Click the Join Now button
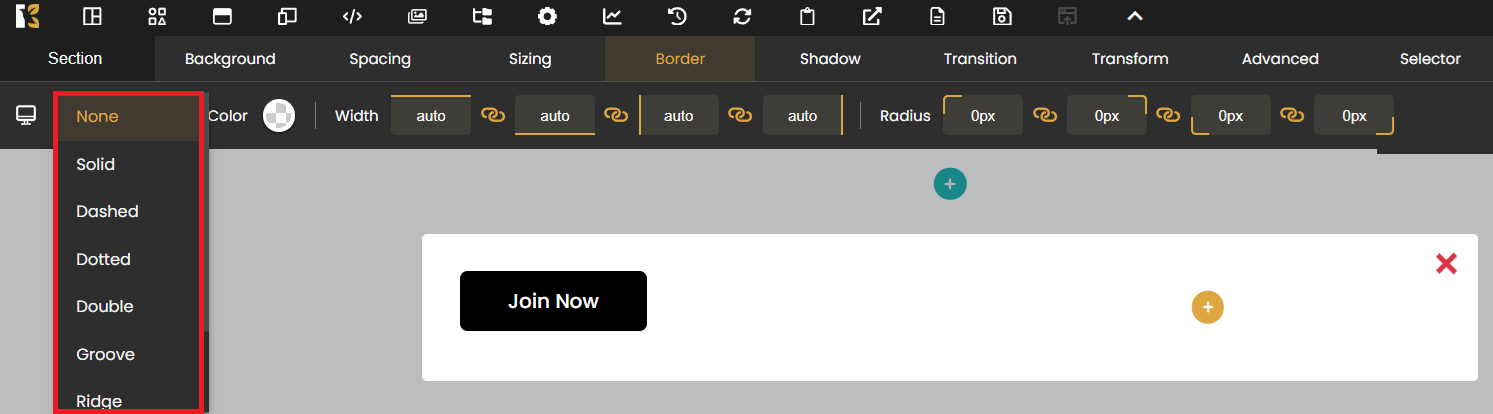The image size is (1493, 414). click(553, 301)
